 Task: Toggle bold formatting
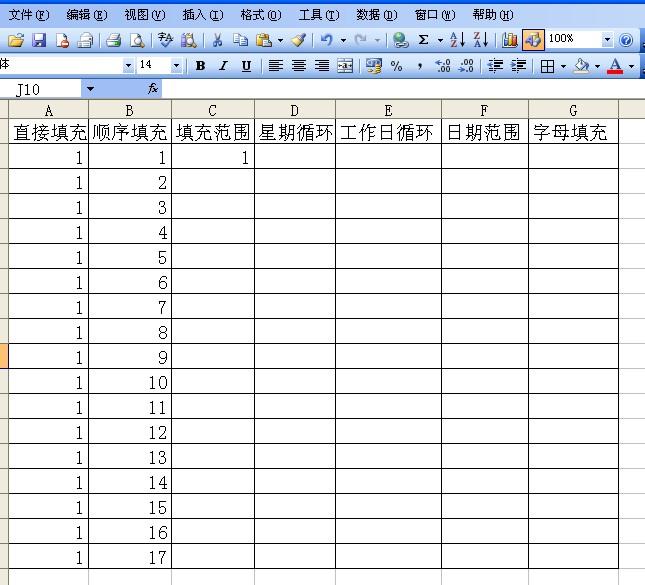coord(200,65)
